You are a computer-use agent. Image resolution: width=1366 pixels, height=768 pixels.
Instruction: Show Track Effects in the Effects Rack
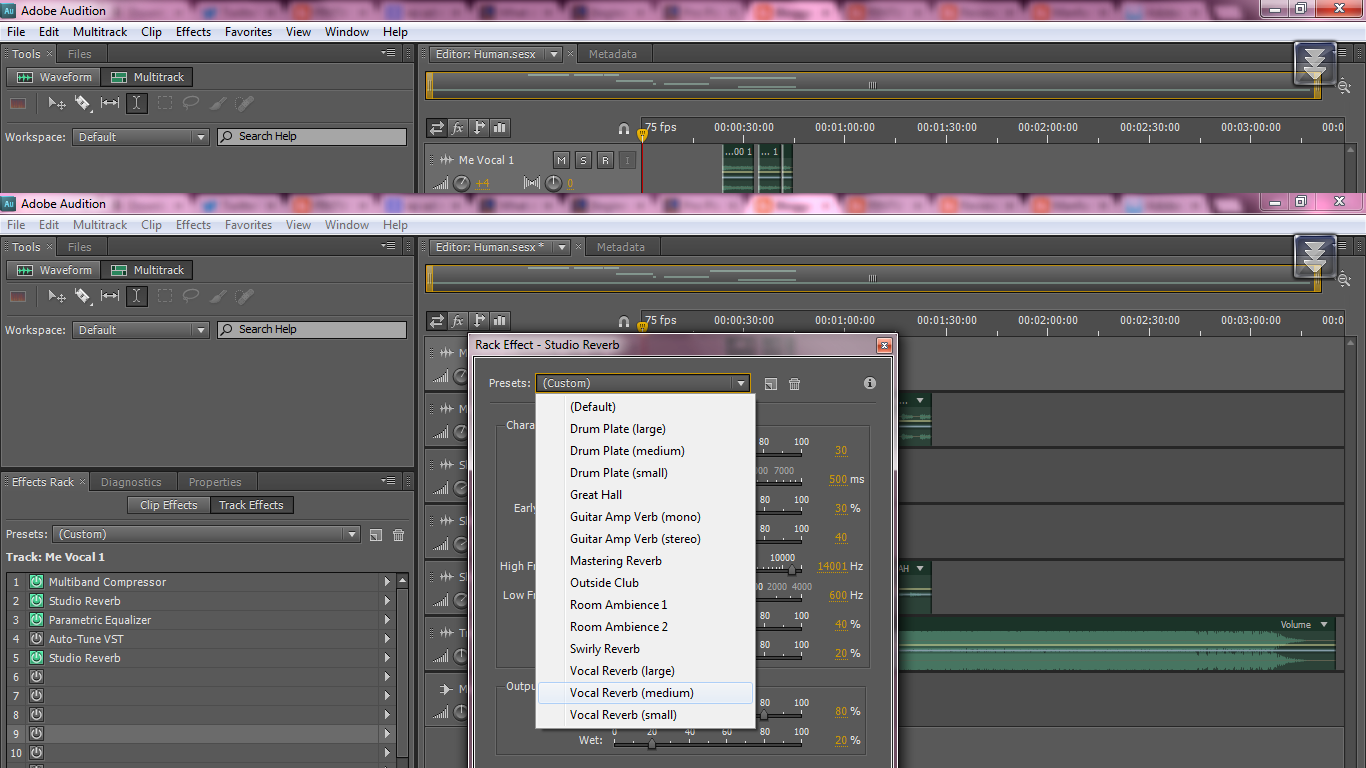pos(251,505)
